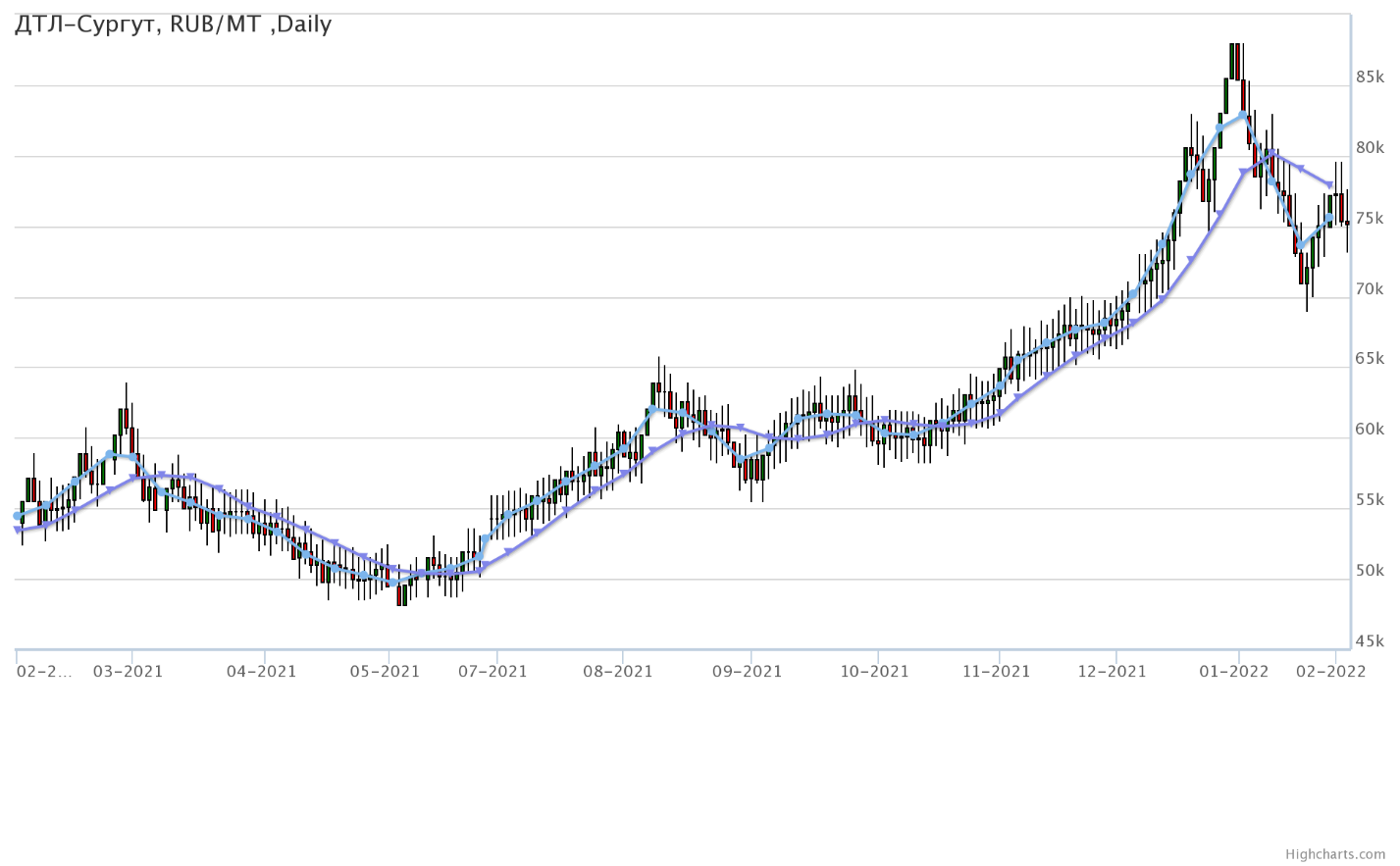The width and height of the screenshot is (1400, 866).
Task: Click the 11-2021 x-axis date label
Action: click(x=996, y=672)
